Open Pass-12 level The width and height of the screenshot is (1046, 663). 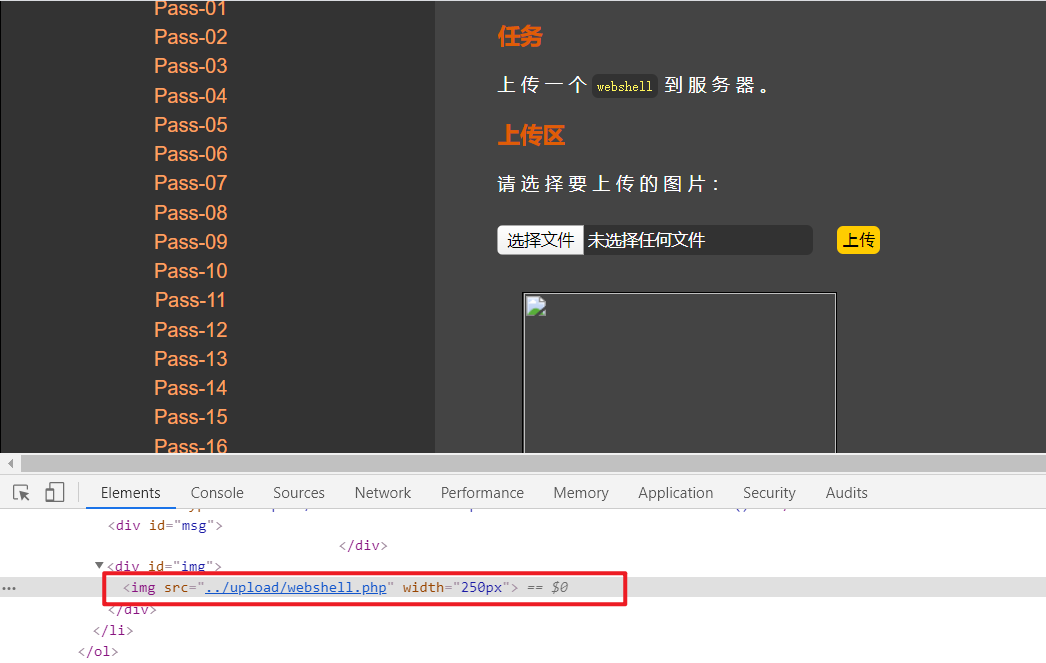[191, 329]
